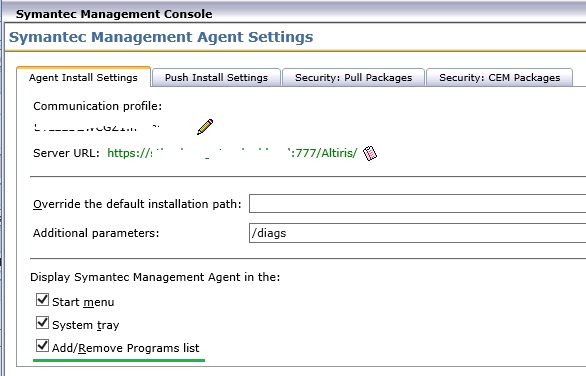Click the Symantec Management Console title

pyautogui.click(x=114, y=14)
